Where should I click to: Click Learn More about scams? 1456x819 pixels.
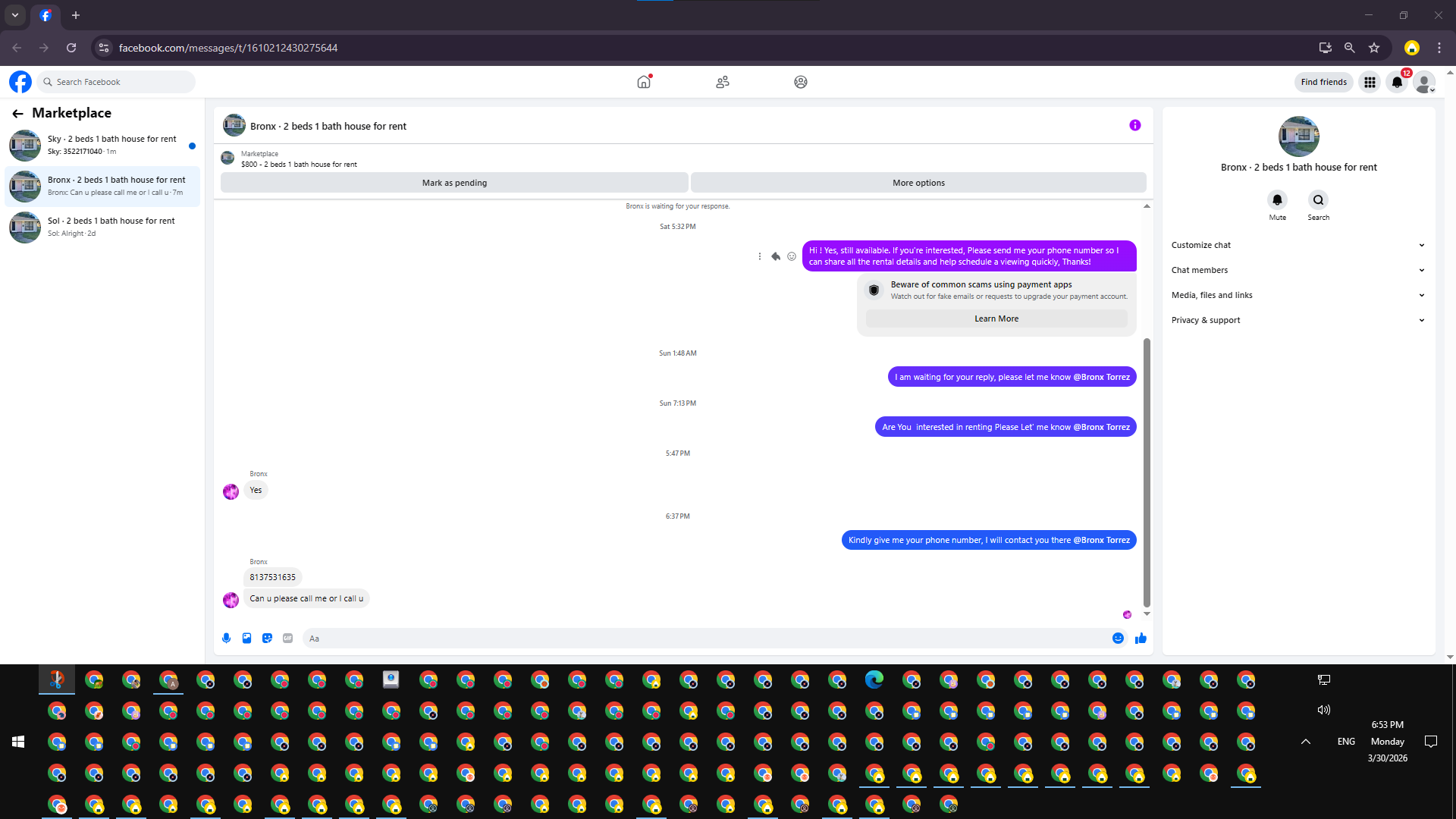[996, 318]
